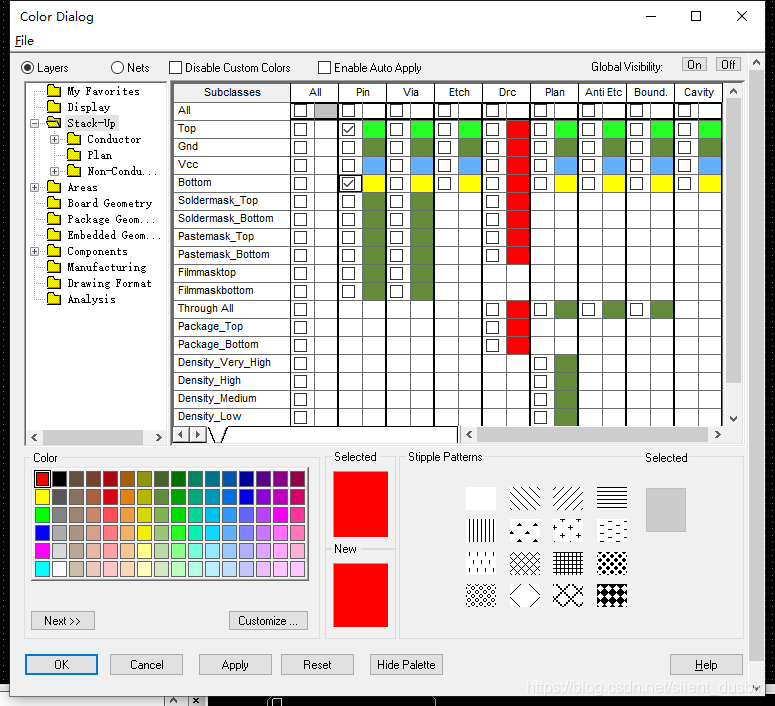Select the vertical lines stipple pattern
The height and width of the screenshot is (706, 775).
tap(481, 530)
